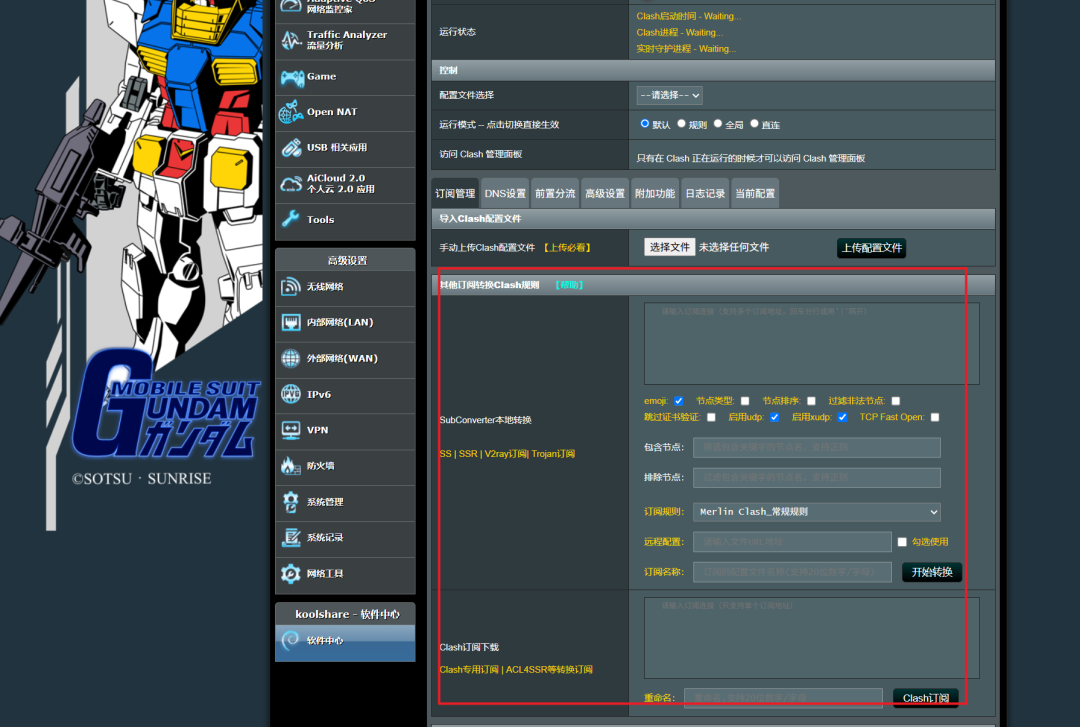Click the USB 相关应用 icon
This screenshot has height=727, width=1080.
[x=291, y=147]
